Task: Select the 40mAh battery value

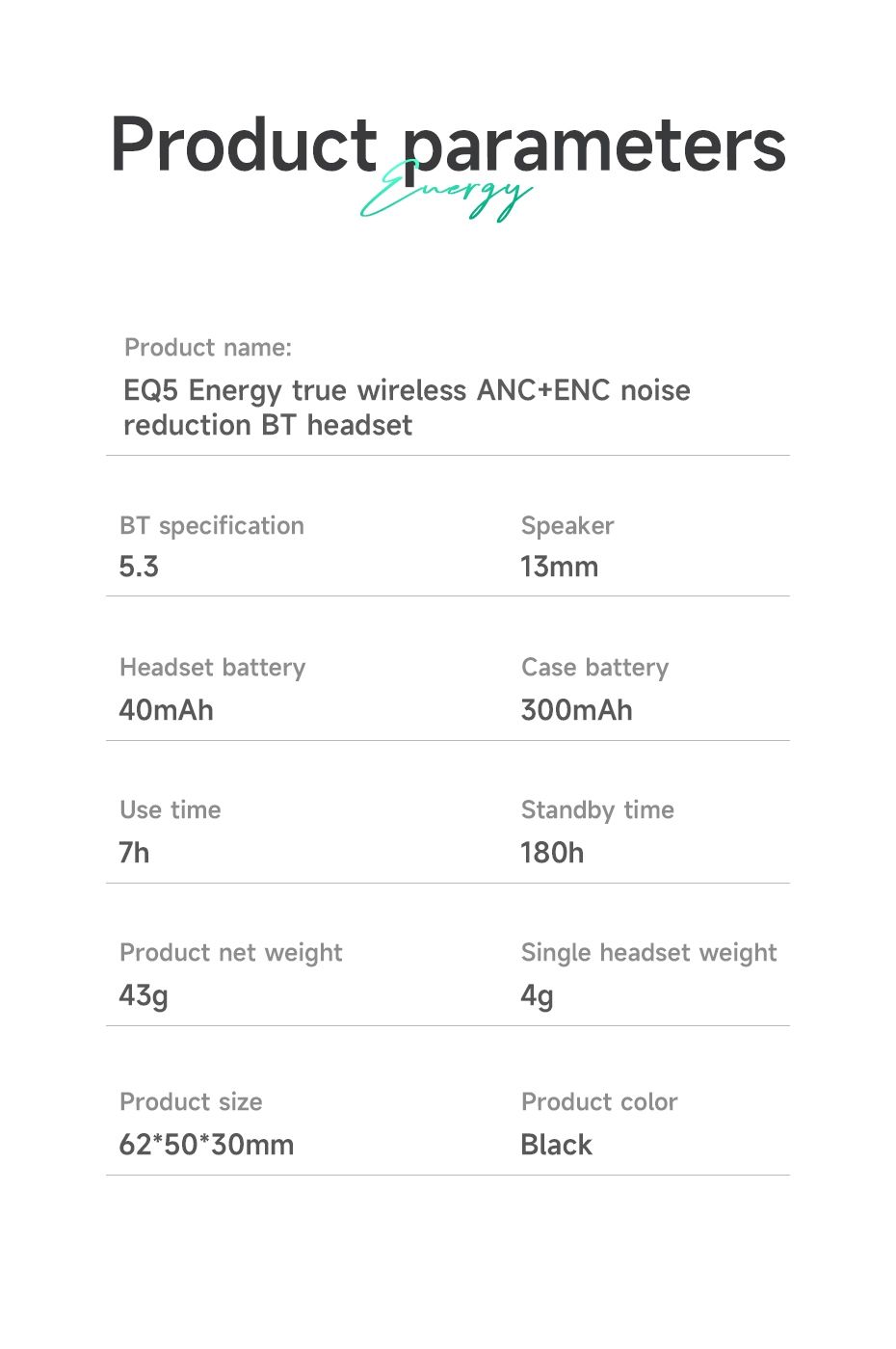Action: click(x=166, y=710)
